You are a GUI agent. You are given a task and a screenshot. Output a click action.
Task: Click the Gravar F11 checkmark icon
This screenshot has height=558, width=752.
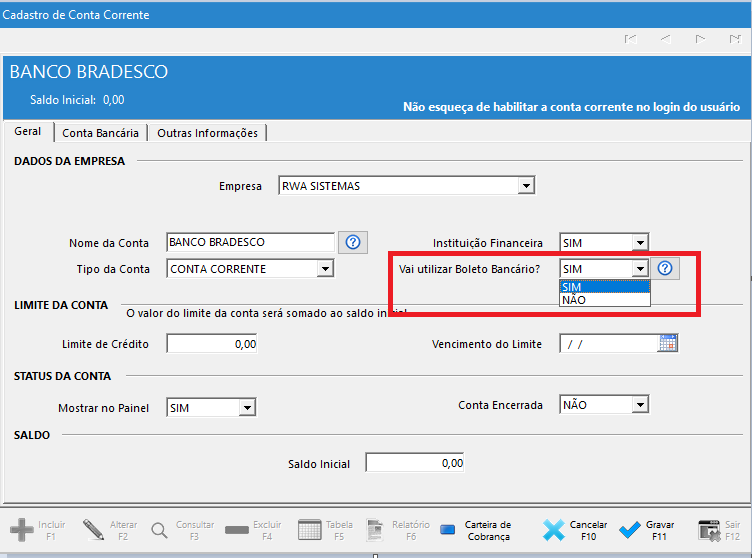pos(629,530)
